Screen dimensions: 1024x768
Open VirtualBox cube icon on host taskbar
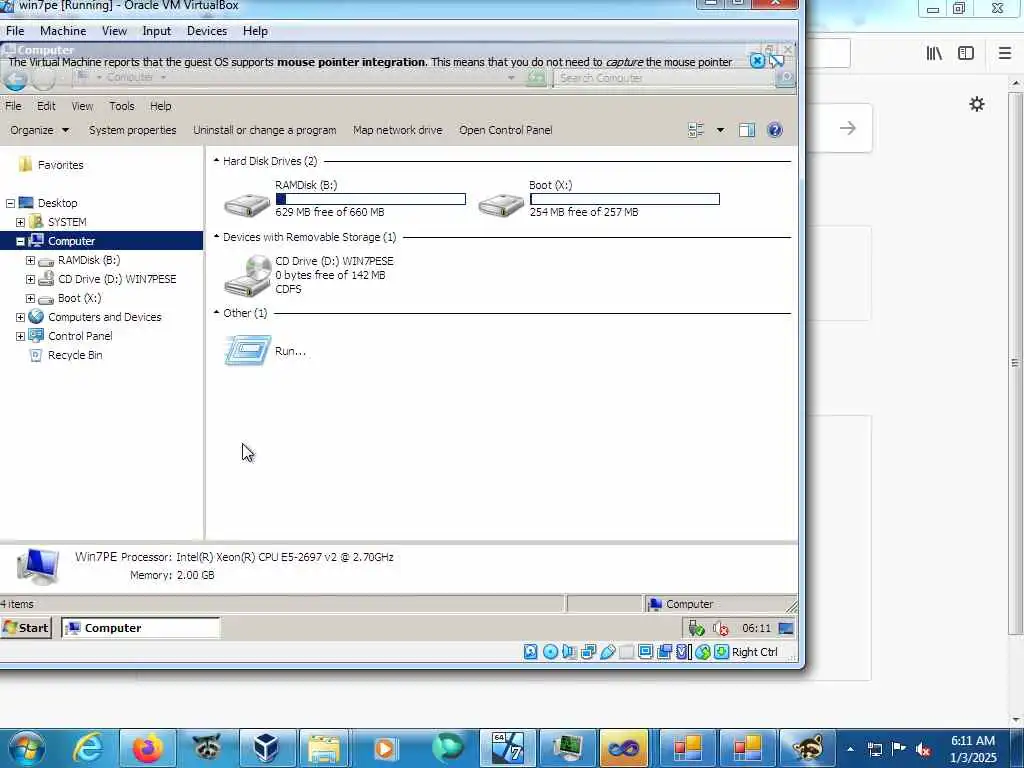click(x=266, y=748)
